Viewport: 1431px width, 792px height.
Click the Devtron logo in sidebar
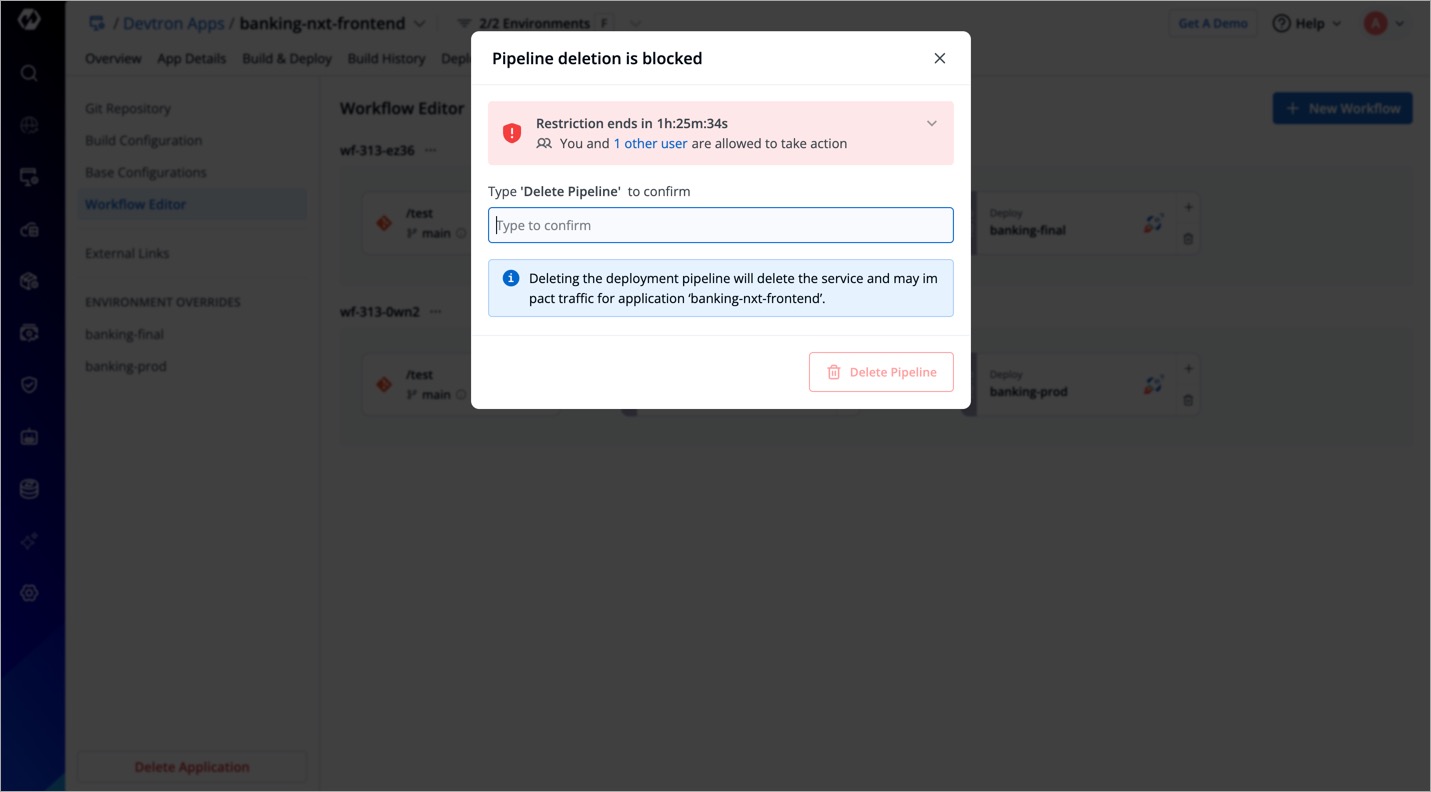pos(29,19)
